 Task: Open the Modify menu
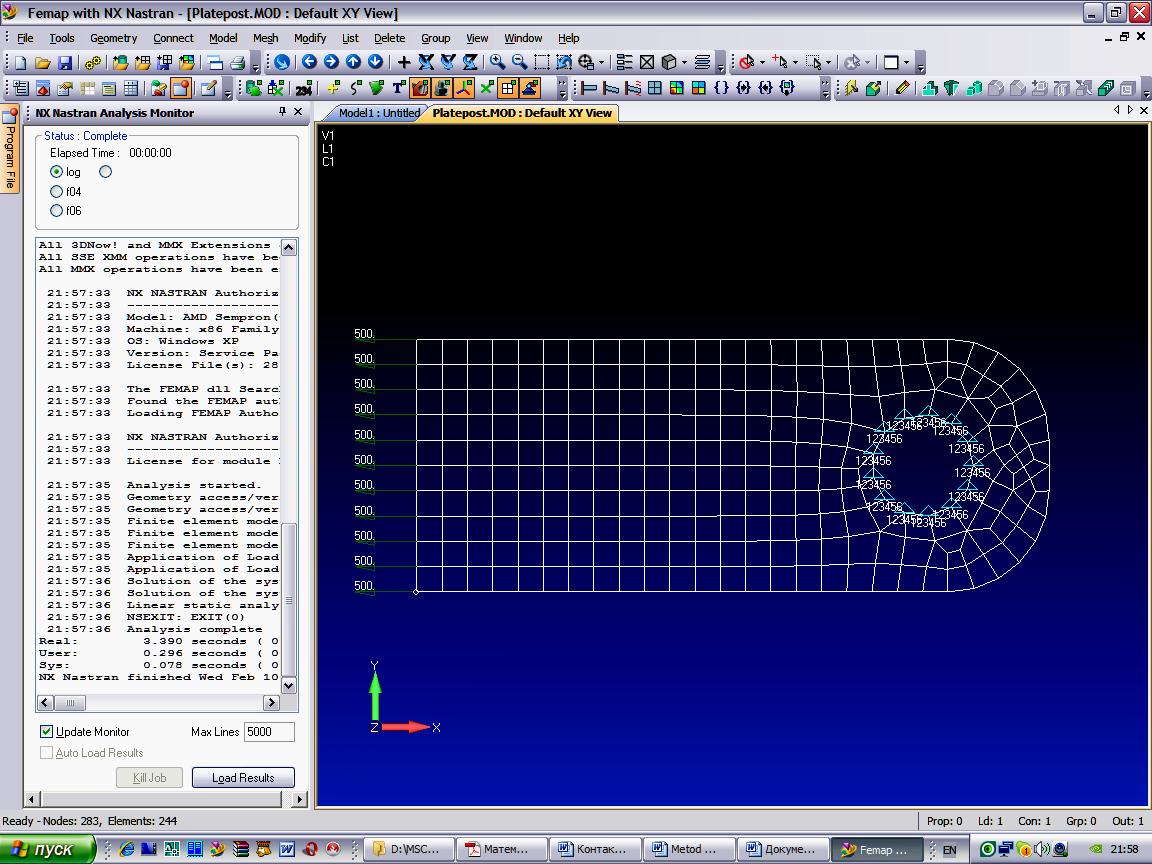[309, 38]
